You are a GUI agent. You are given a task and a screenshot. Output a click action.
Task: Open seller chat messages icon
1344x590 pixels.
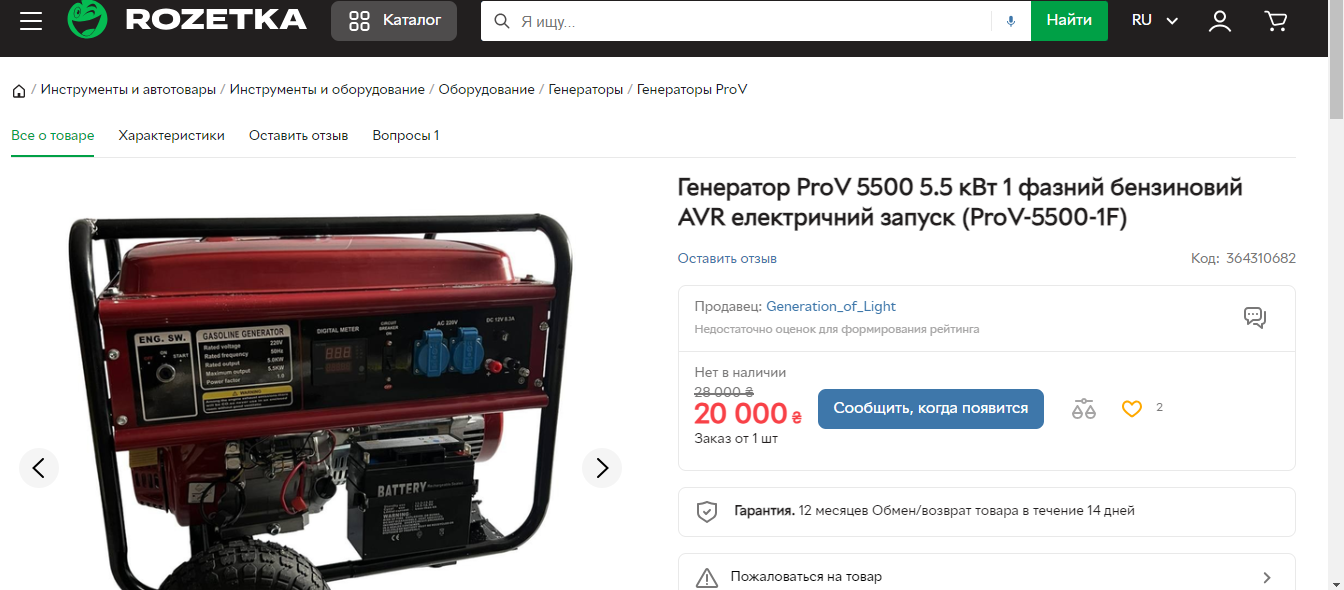[1254, 317]
